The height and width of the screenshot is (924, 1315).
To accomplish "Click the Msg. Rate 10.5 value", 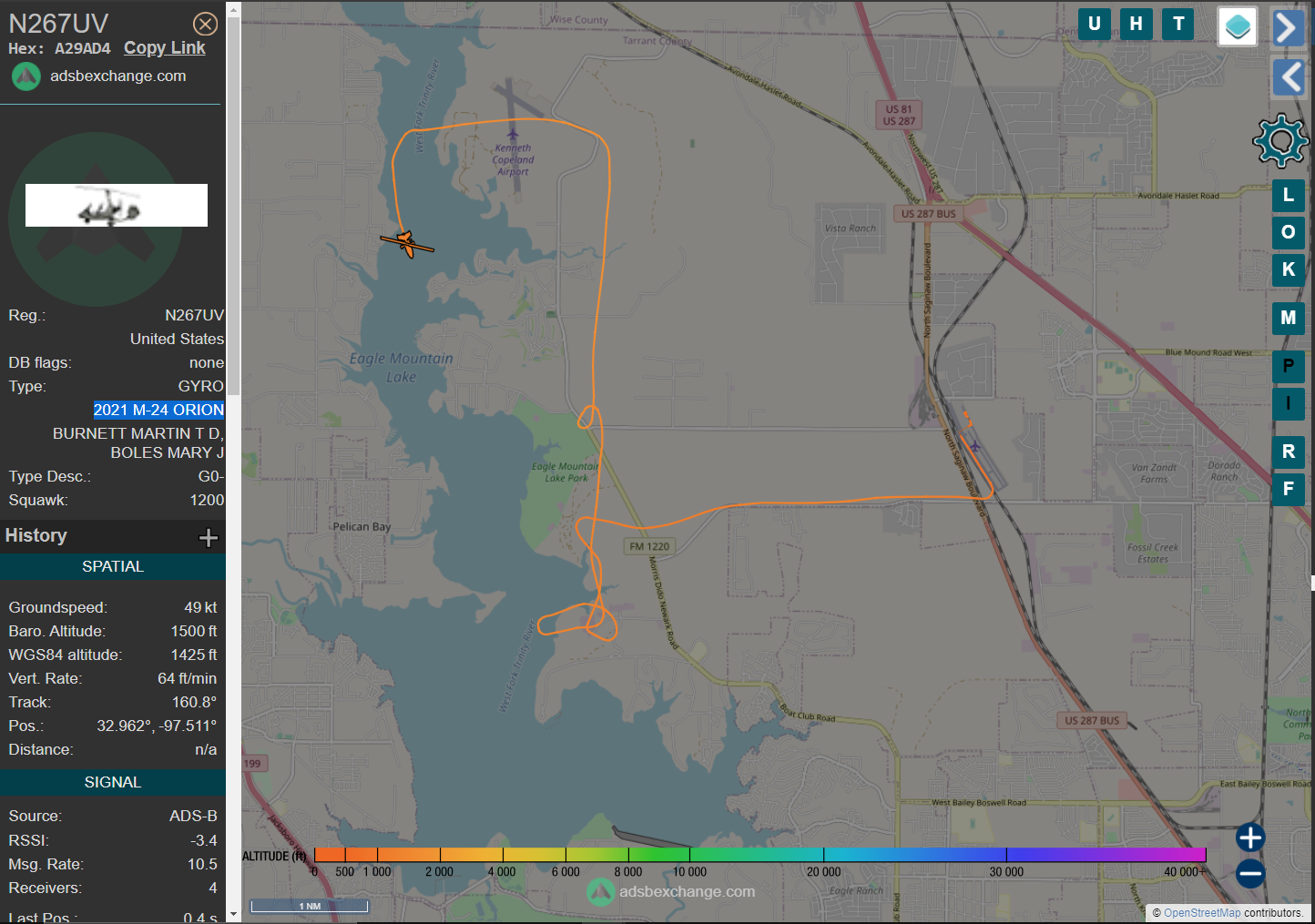I will [x=202, y=865].
